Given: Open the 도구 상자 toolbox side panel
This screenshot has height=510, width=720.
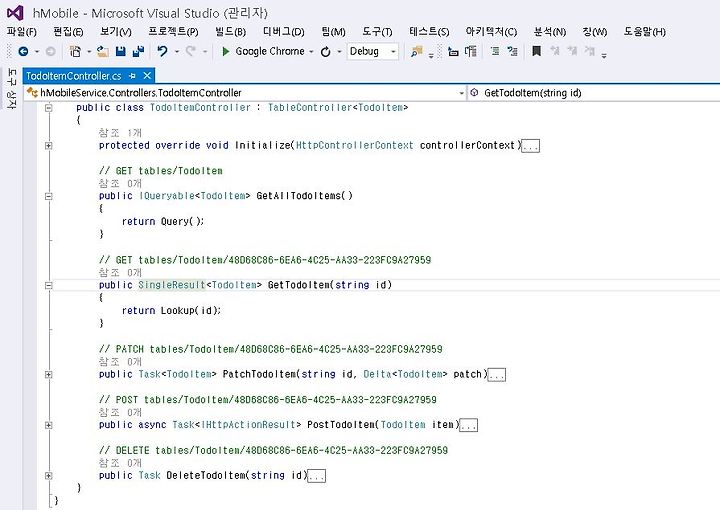Looking at the screenshot, I should [x=12, y=89].
